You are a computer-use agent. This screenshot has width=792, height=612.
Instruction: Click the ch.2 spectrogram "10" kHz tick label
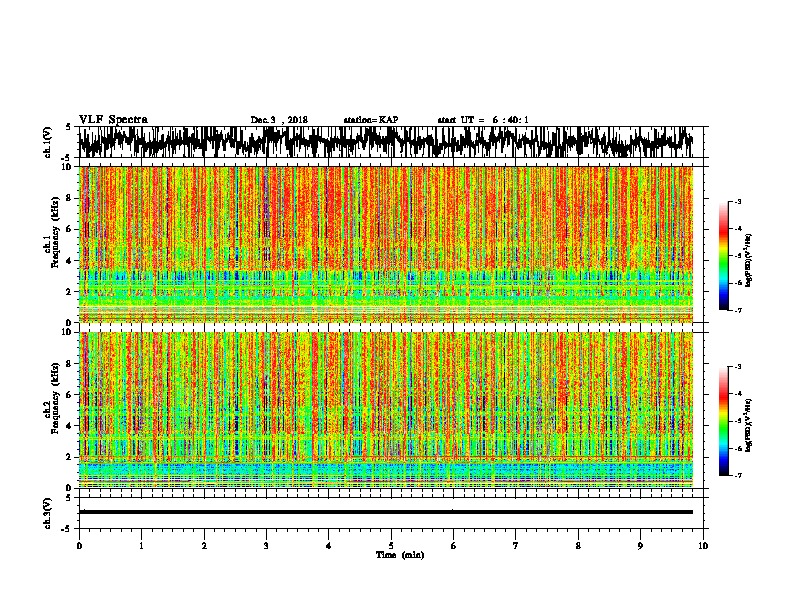point(67,332)
